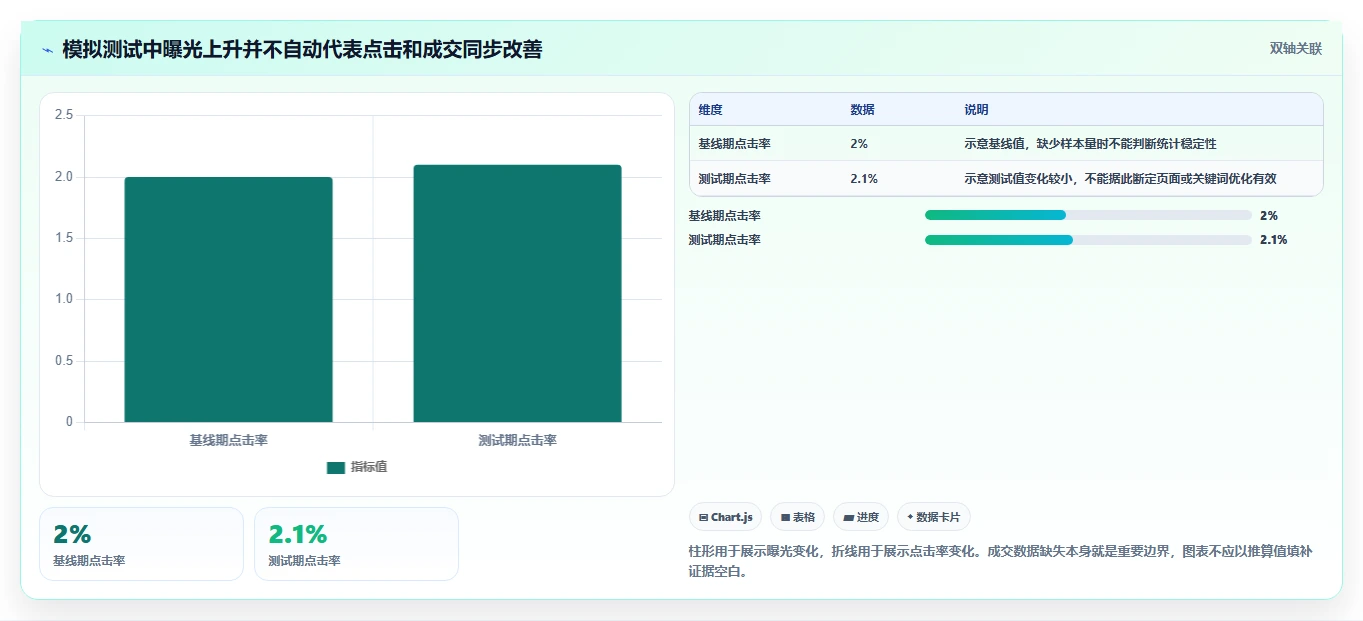
Task: Click the 测试期点击率 bar in chart
Action: pos(517,293)
